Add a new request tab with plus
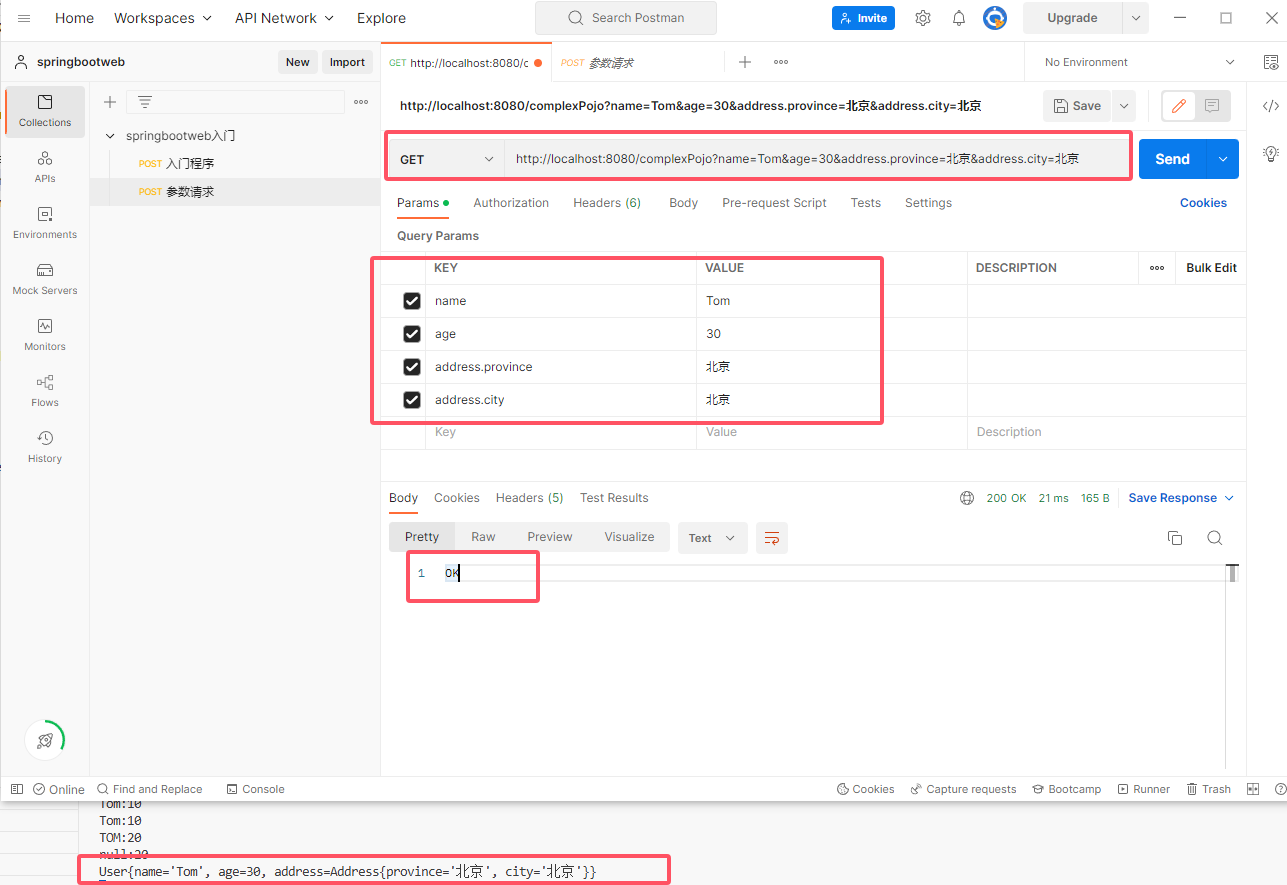Viewport: 1287px width, 885px height. coord(745,62)
